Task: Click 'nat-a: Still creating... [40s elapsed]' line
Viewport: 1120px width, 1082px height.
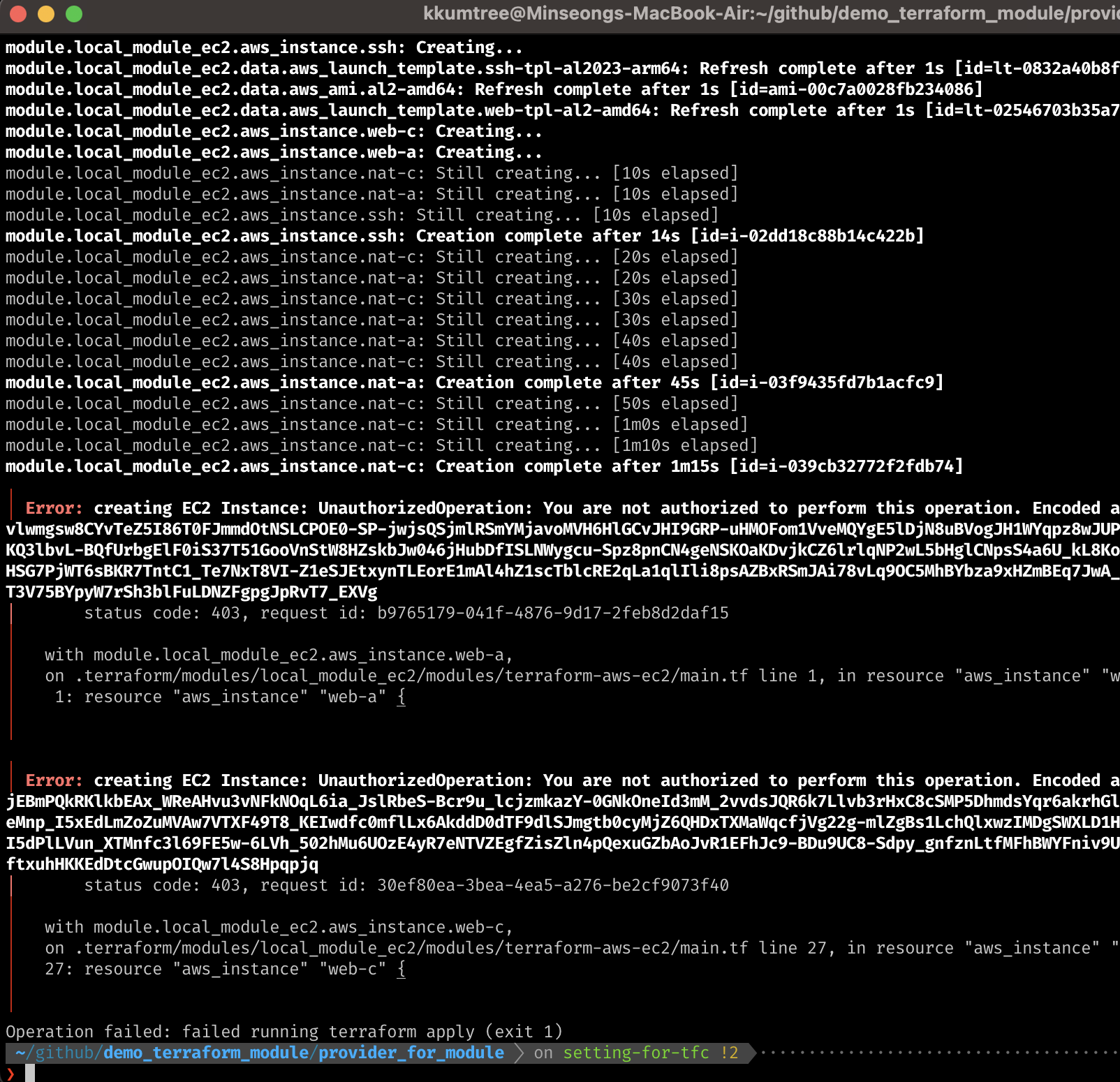Action: pyautogui.click(x=372, y=341)
